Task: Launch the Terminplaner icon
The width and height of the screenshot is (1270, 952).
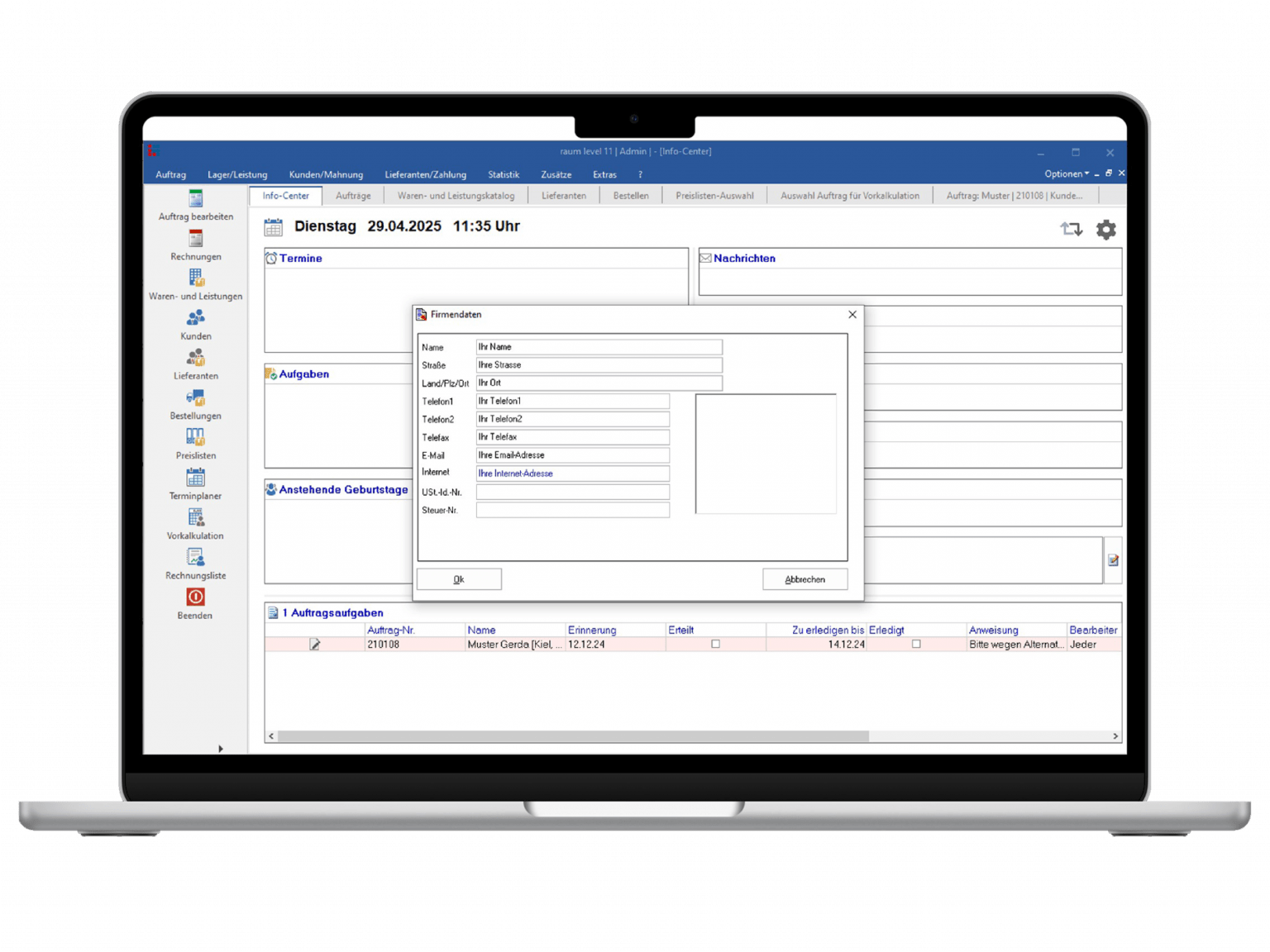Action: point(195,478)
